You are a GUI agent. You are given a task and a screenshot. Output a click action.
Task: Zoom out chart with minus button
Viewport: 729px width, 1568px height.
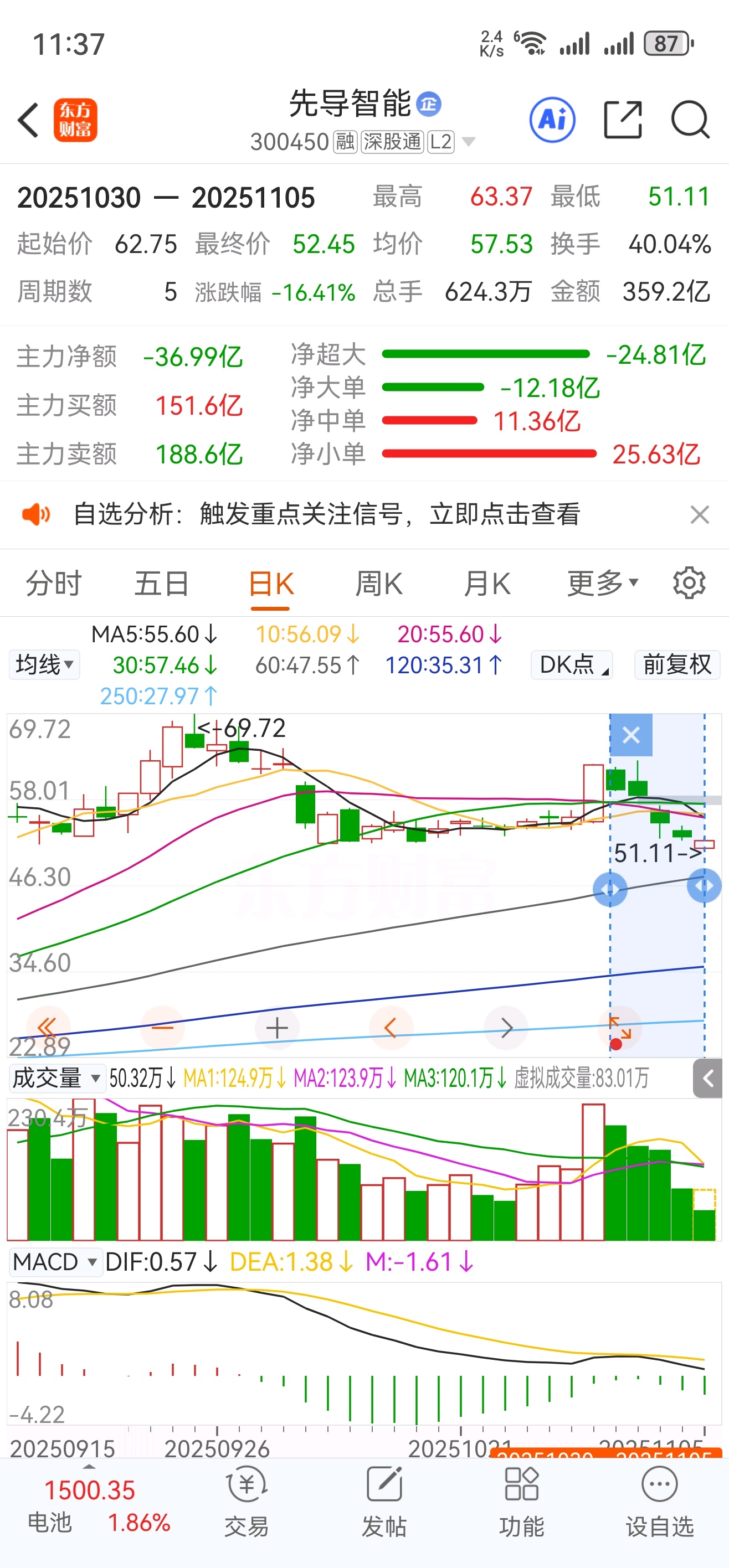click(163, 1028)
